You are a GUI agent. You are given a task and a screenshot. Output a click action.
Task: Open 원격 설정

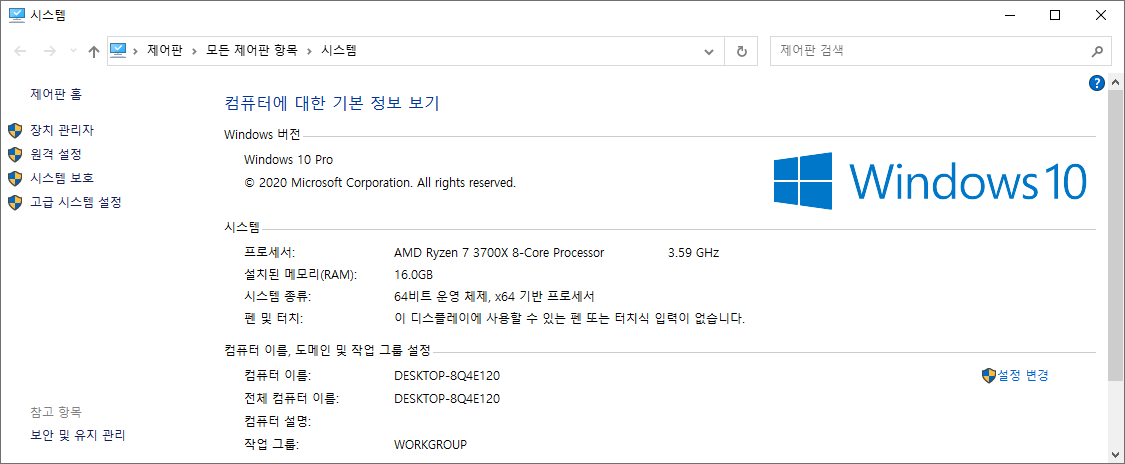click(56, 154)
